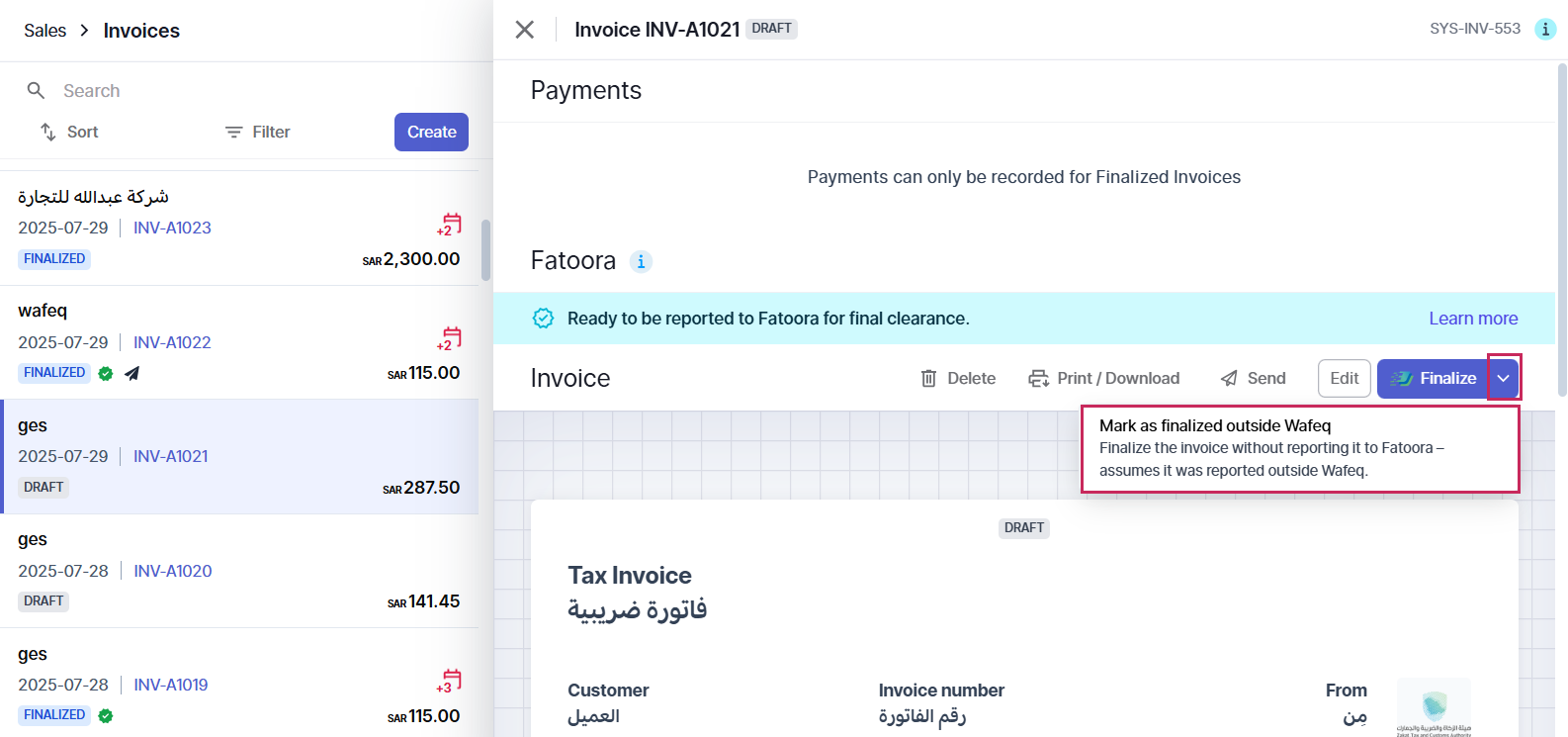Click the search magnifier icon
This screenshot has width=1568, height=737.
click(36, 90)
